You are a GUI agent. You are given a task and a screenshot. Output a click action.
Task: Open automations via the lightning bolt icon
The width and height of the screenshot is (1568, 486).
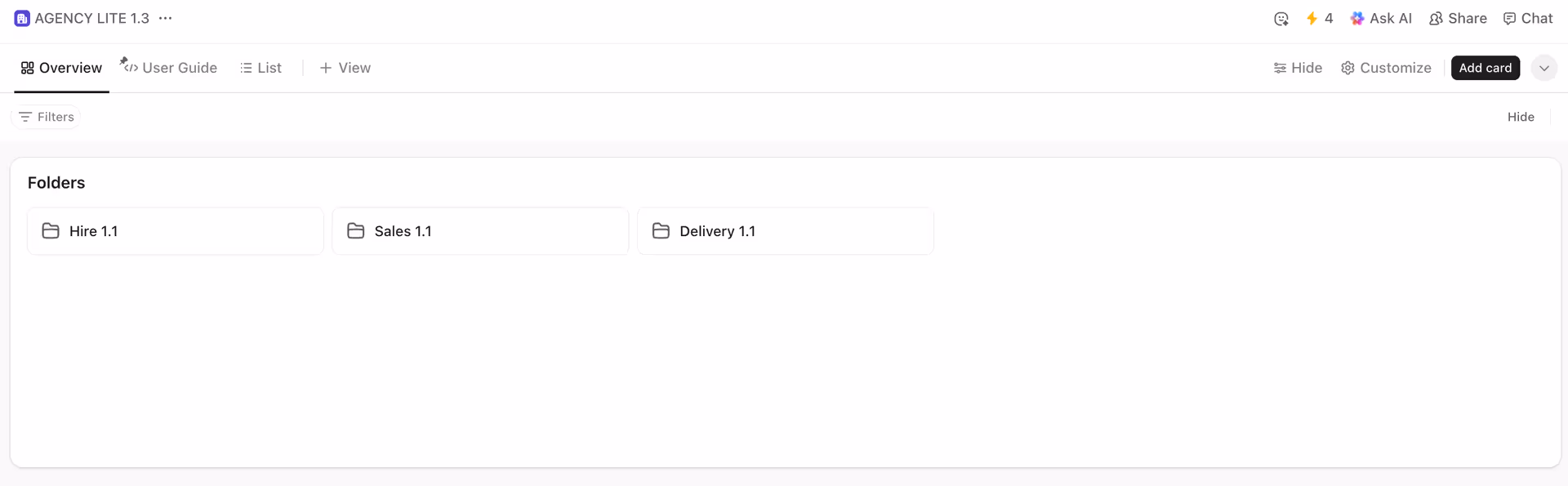tap(1312, 19)
